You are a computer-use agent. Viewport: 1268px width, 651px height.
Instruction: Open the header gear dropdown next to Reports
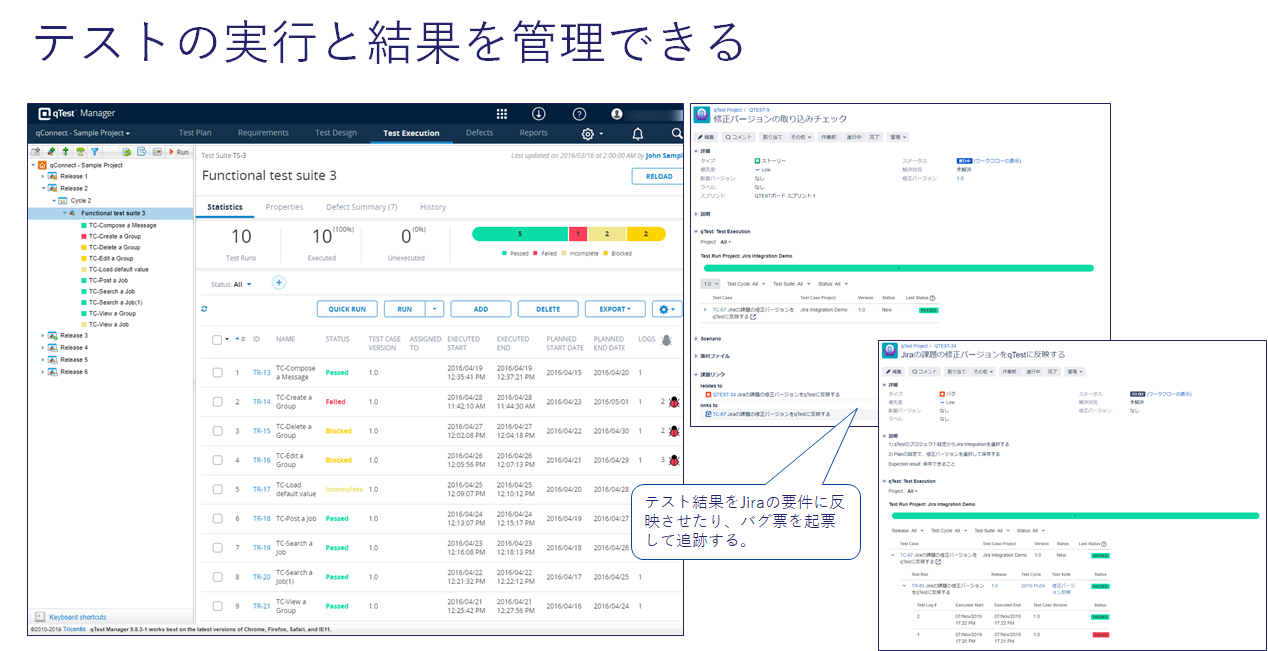[x=592, y=133]
